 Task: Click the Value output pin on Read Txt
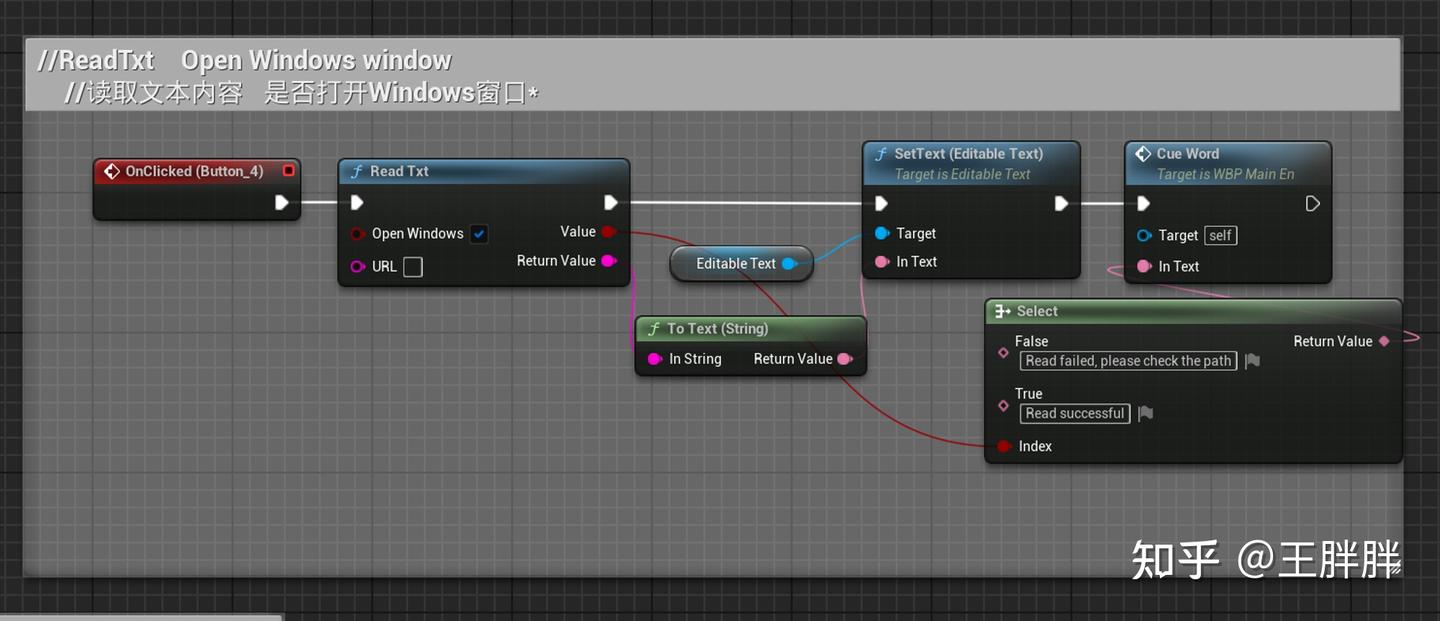point(609,231)
